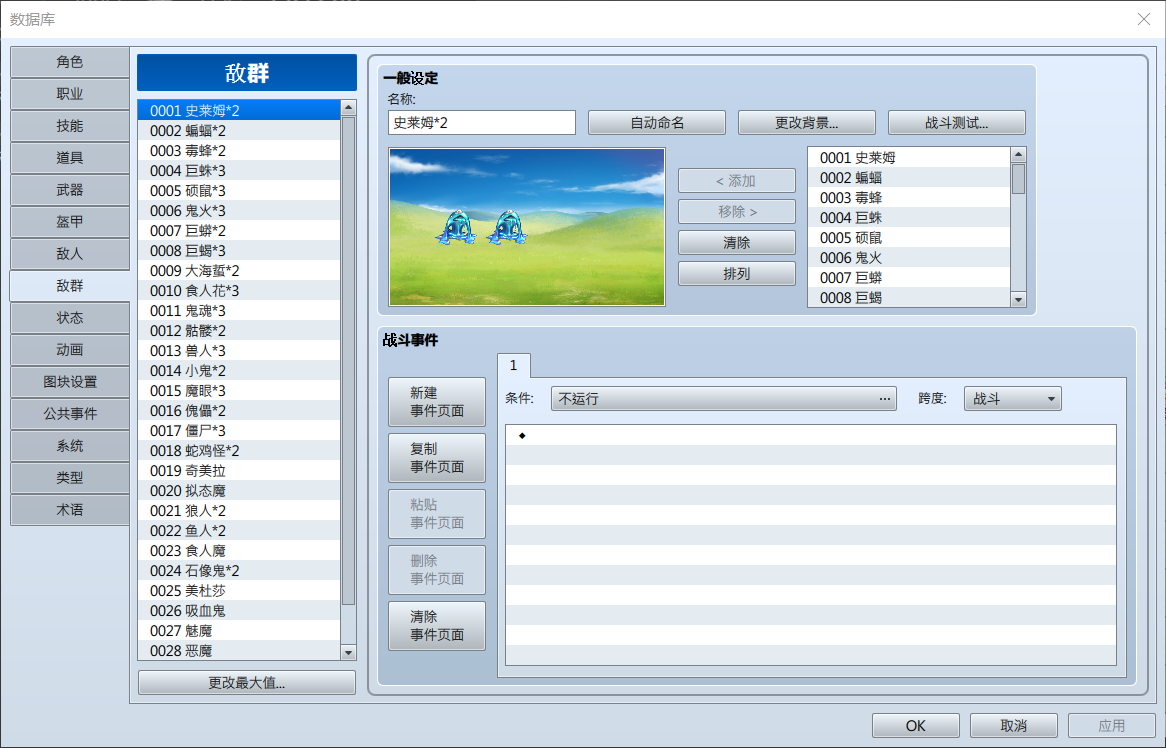1166x748 pixels.
Task: Select enemy 0001 史莱姆 in enemy list
Action: (909, 158)
